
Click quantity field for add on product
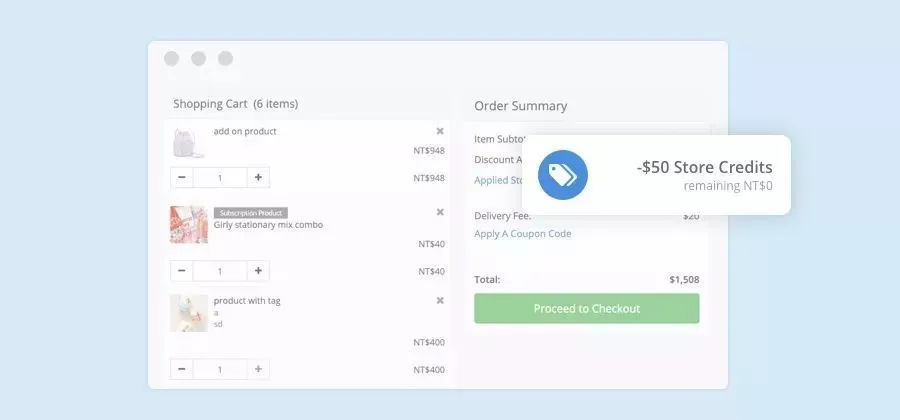click(x=220, y=178)
